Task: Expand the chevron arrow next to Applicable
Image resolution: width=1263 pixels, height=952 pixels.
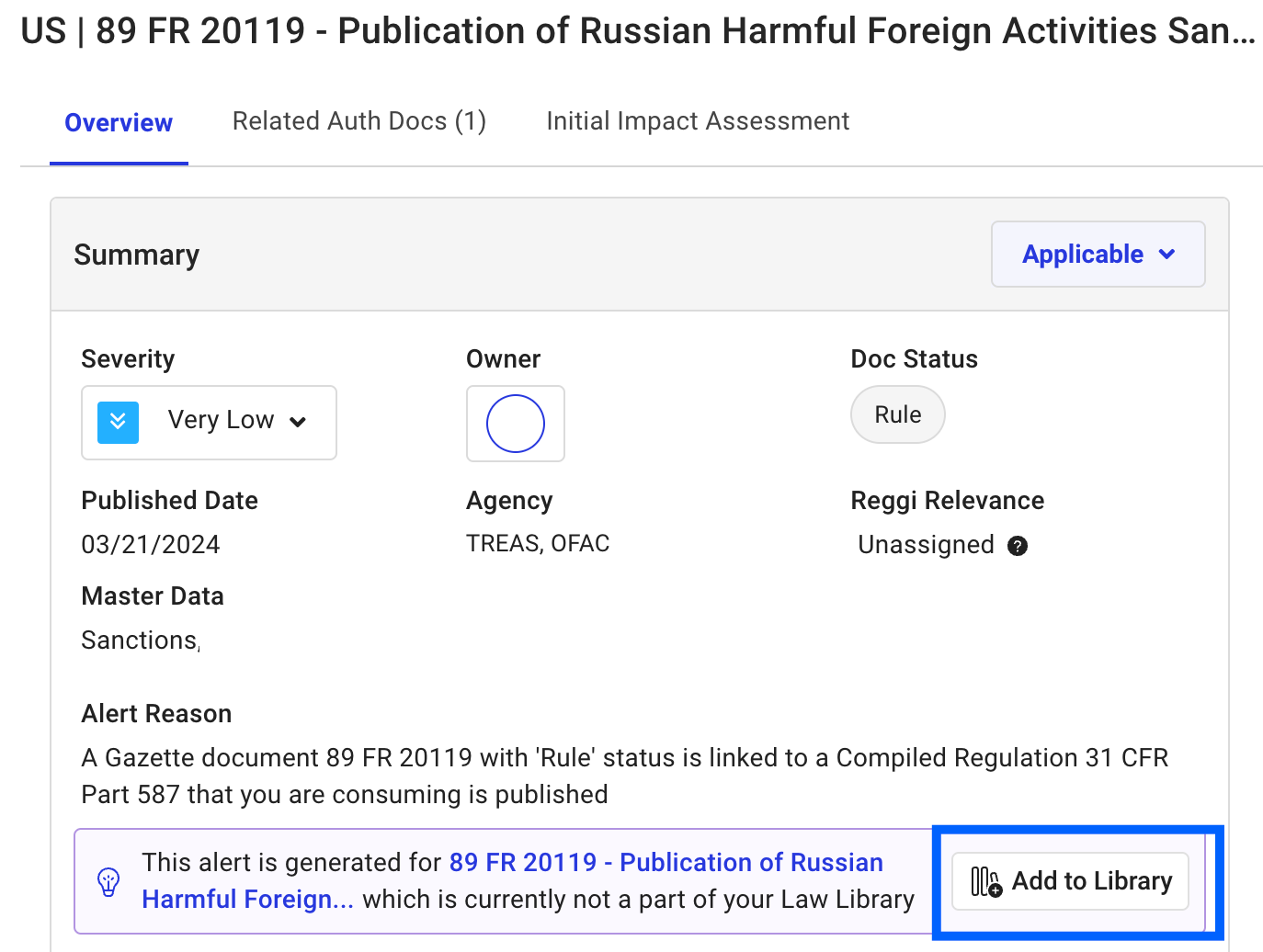Action: point(1166,255)
